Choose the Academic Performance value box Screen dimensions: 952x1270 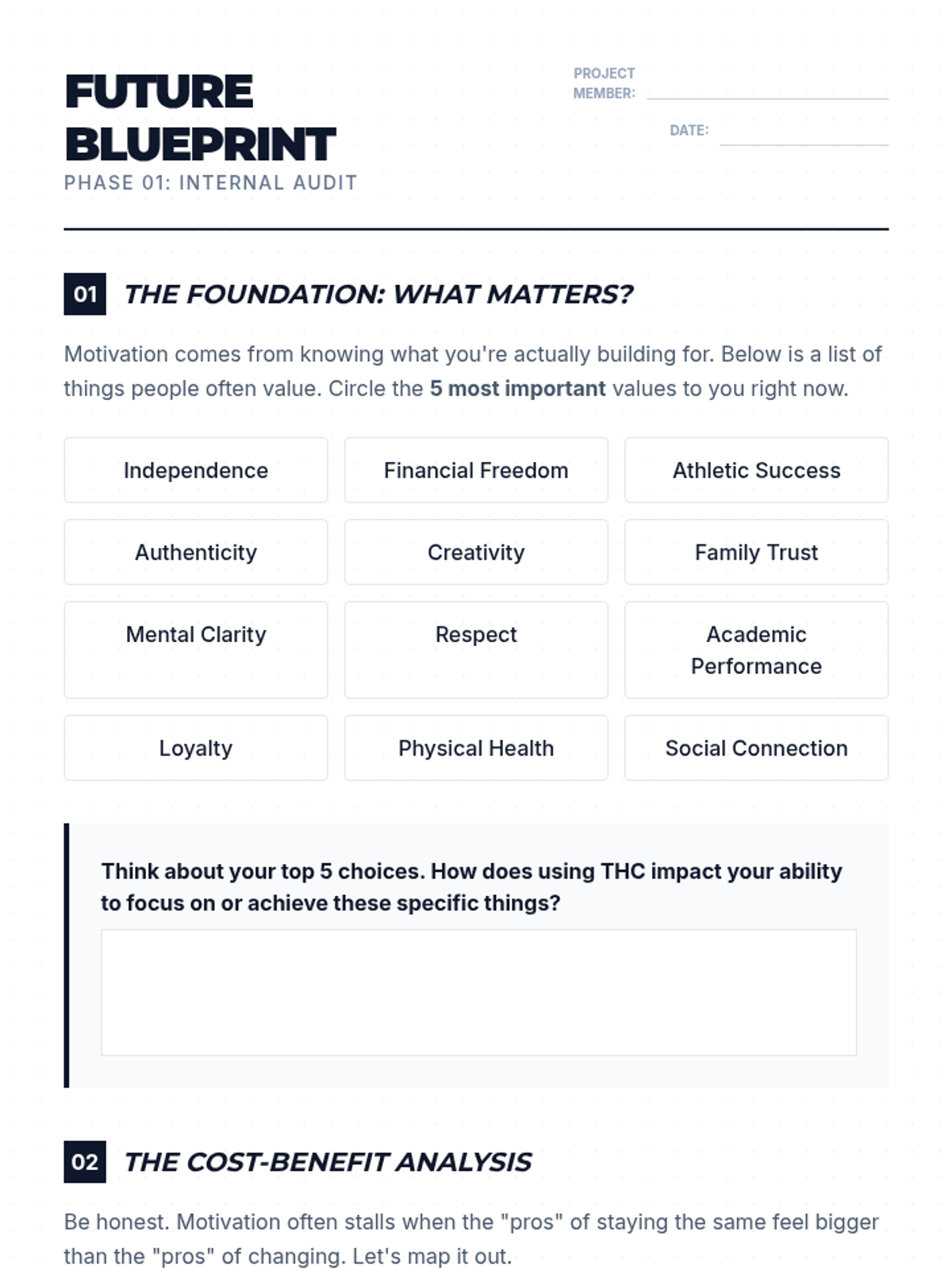click(756, 649)
